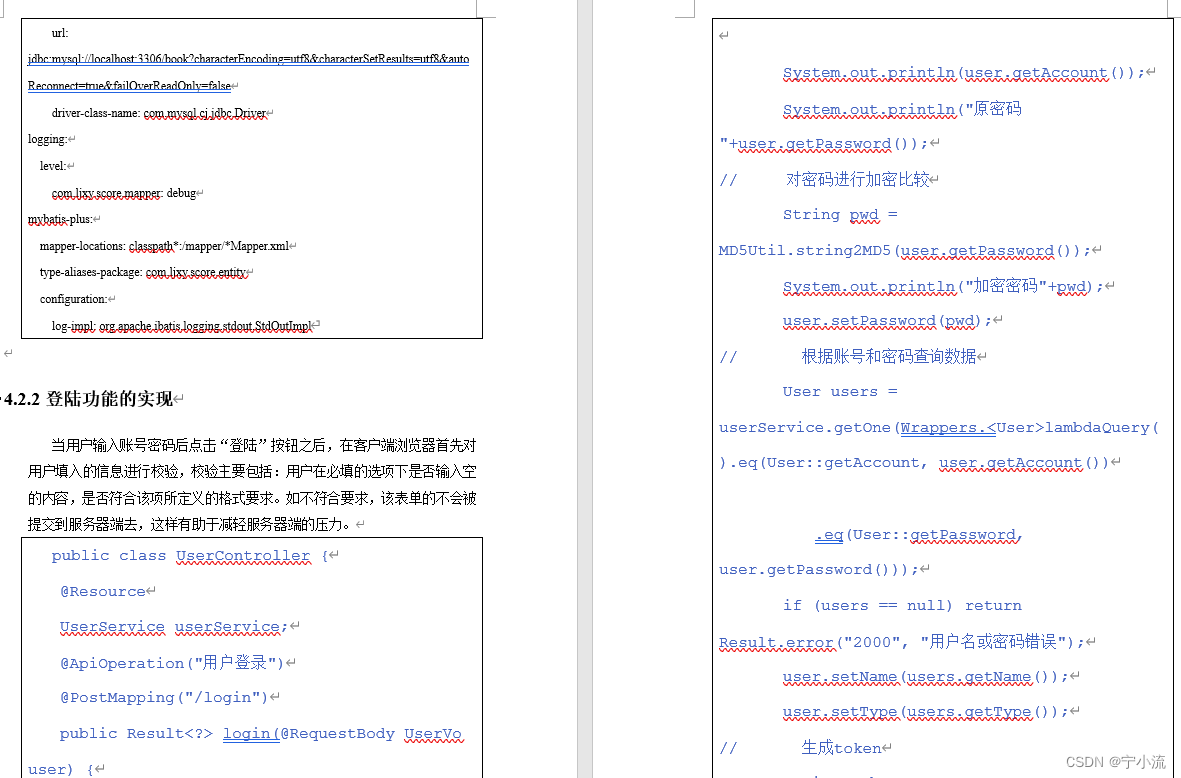This screenshot has height=778, width=1181.
Task: Click the public Result<?> login line
Action: click(261, 734)
